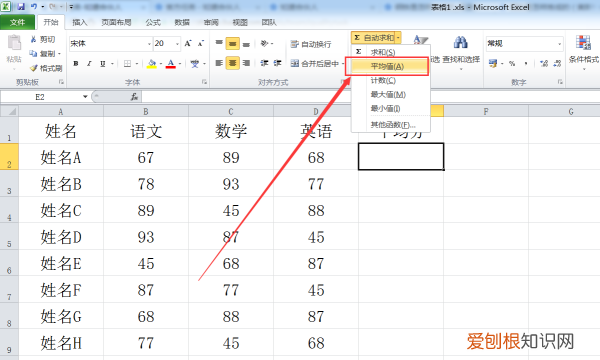
Task: Choose Count (计数) from the menu
Action: pyautogui.click(x=391, y=80)
